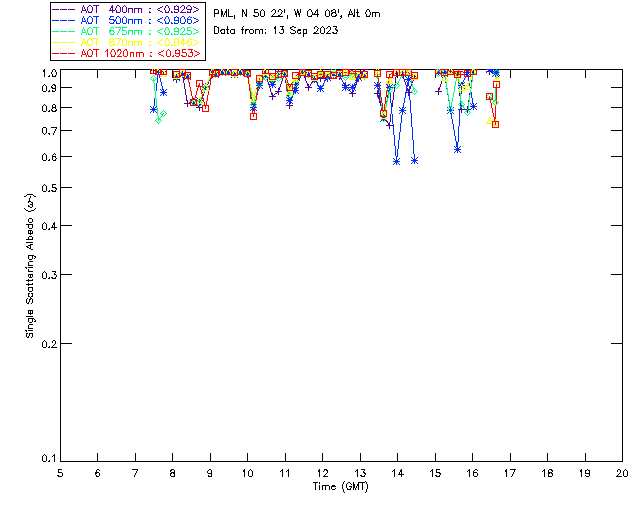Click the y-axis tick label 0.4
This screenshot has width=640, height=512.
point(49,226)
